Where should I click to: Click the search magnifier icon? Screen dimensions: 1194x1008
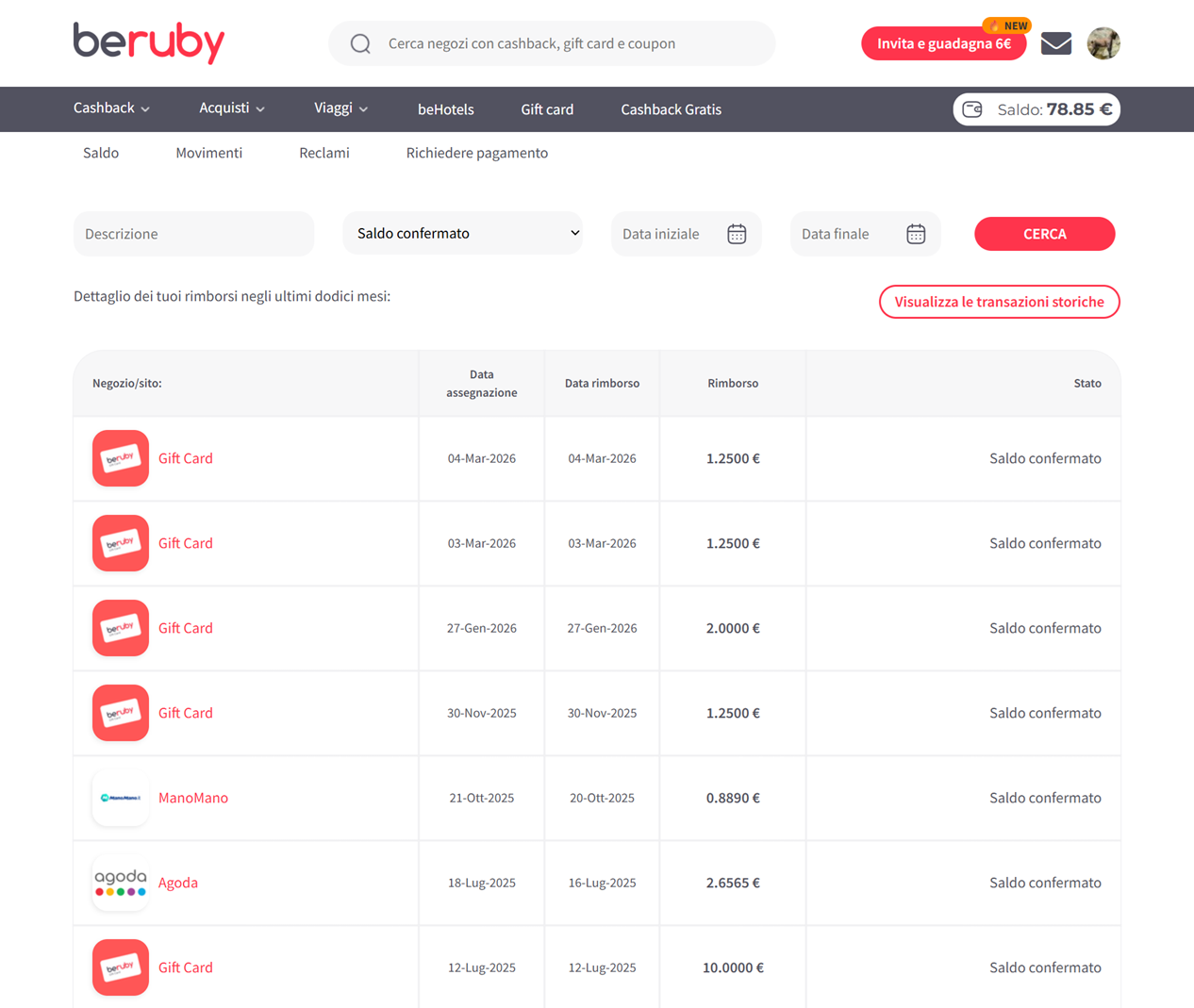(x=360, y=43)
